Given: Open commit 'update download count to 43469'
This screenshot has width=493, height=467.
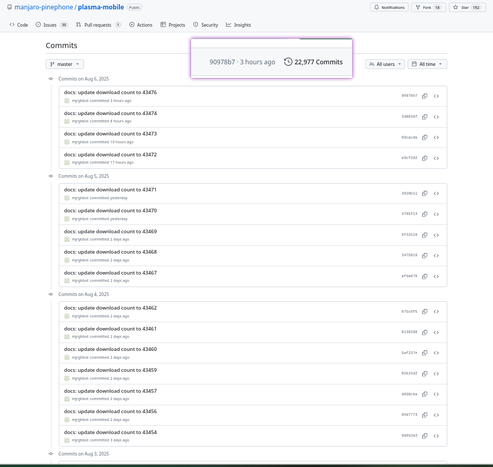Looking at the screenshot, I should (x=110, y=231).
